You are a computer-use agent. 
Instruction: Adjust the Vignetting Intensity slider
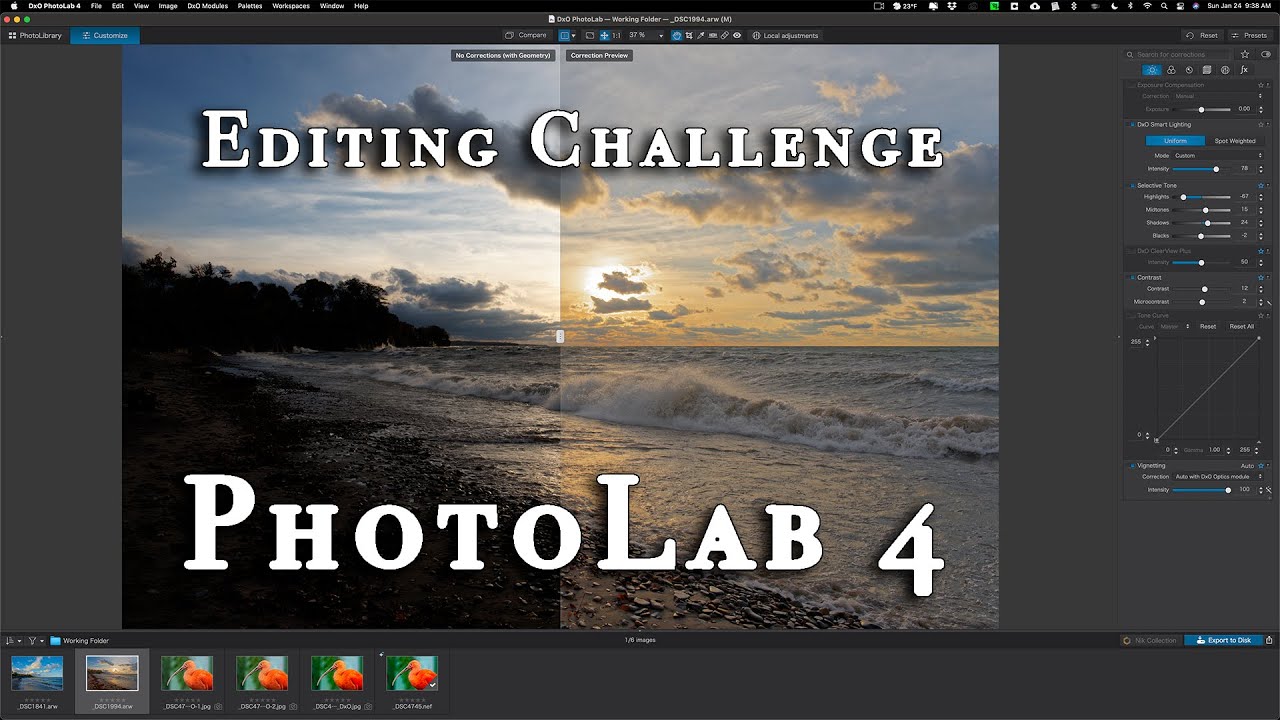click(x=1201, y=490)
